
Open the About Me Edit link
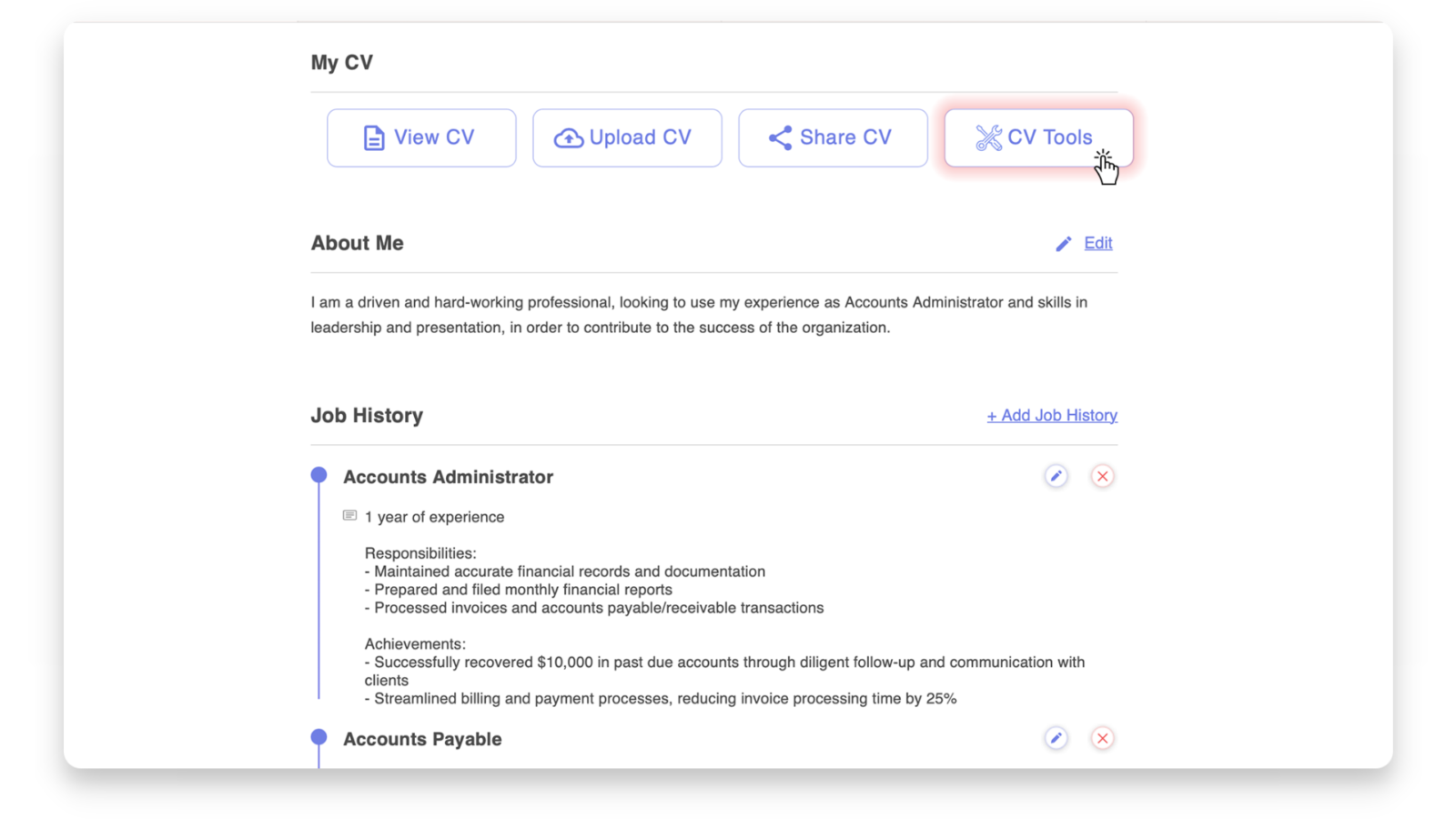(1097, 243)
